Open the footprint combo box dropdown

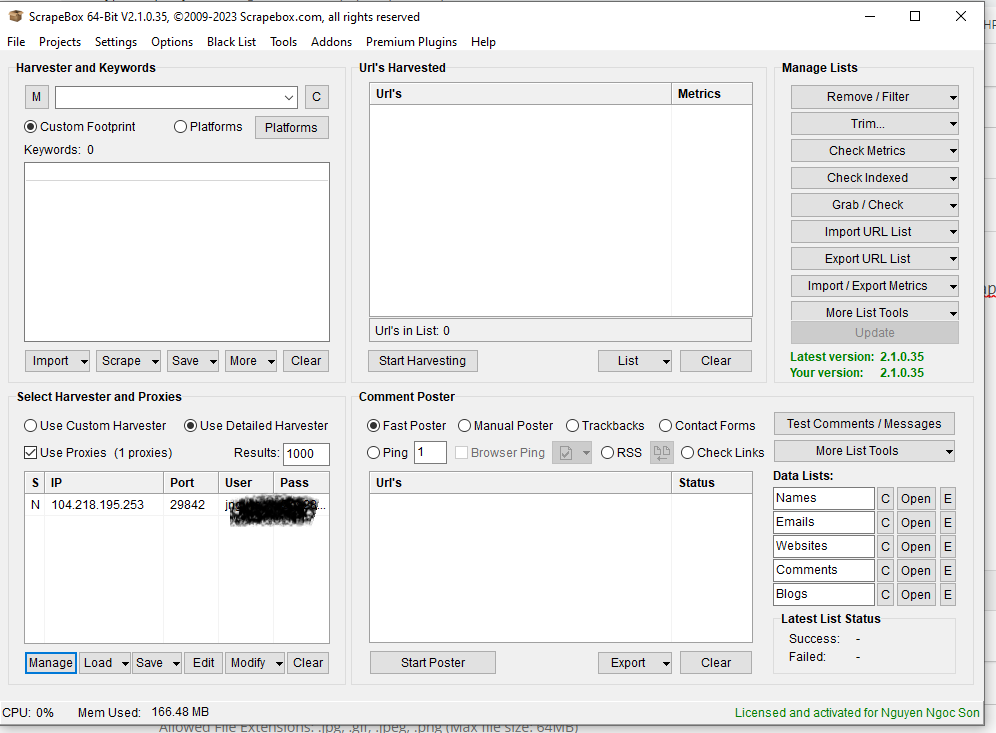point(289,98)
